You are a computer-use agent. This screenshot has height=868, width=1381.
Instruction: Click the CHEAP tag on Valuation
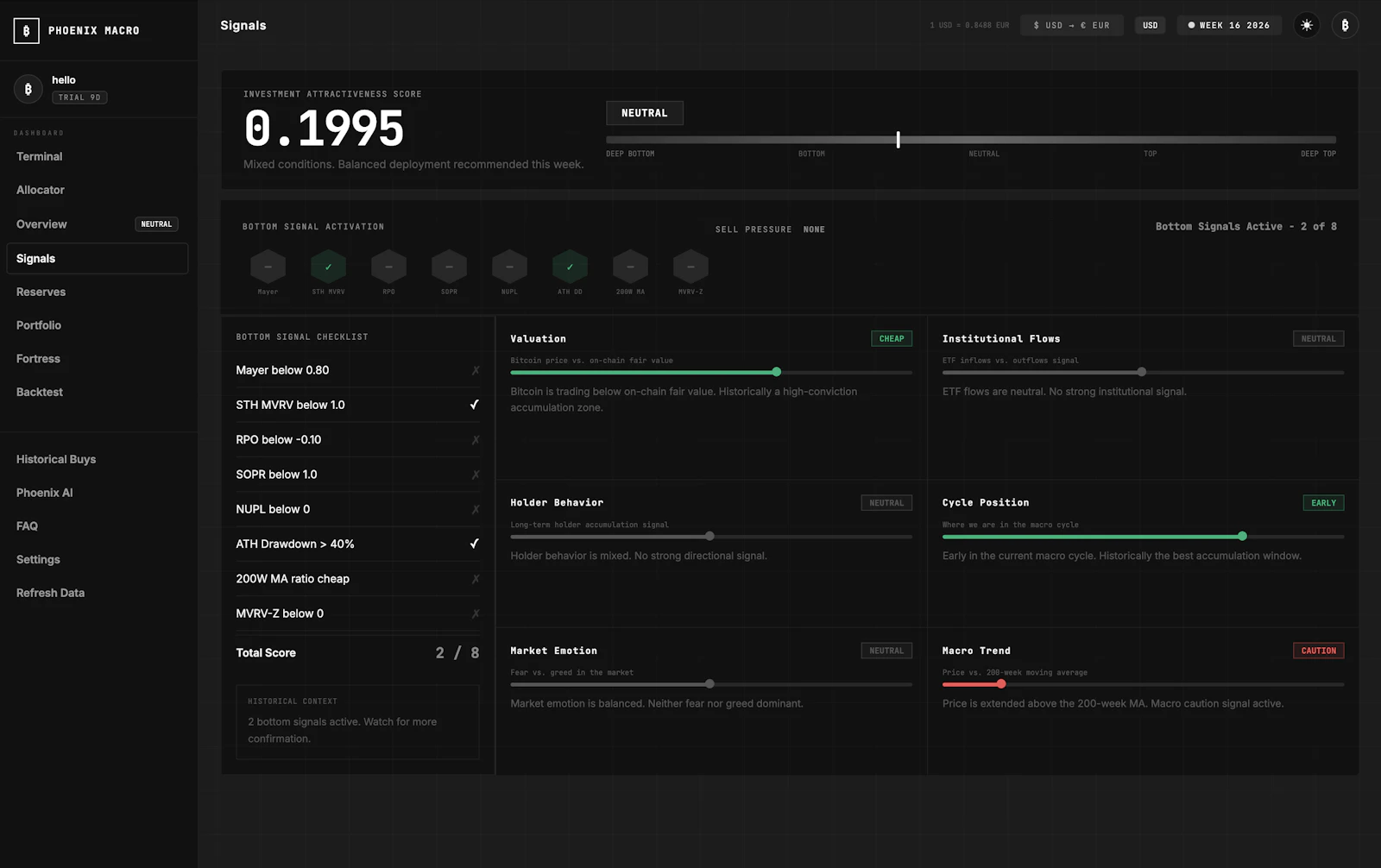click(892, 339)
